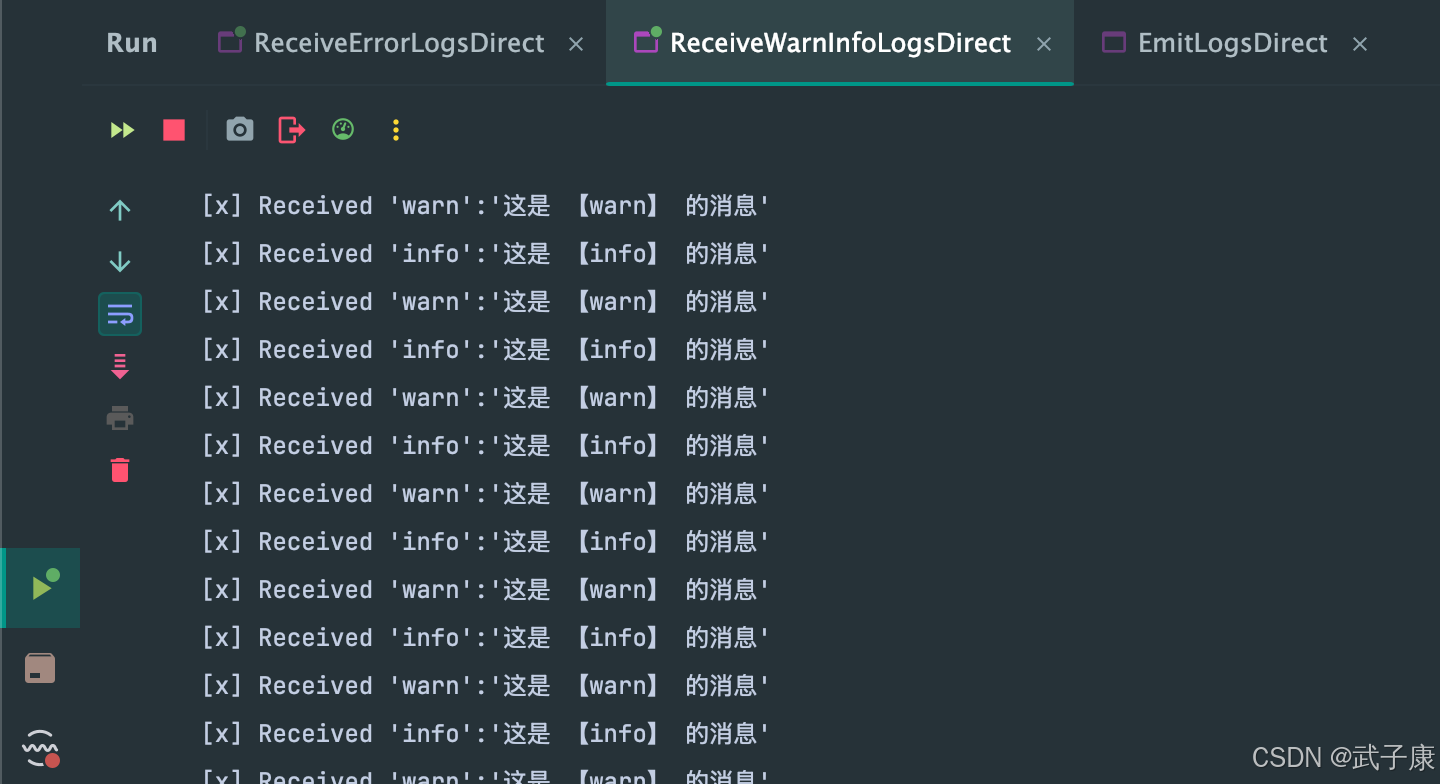Switch to the EmitLogsDirect tab

1232,43
